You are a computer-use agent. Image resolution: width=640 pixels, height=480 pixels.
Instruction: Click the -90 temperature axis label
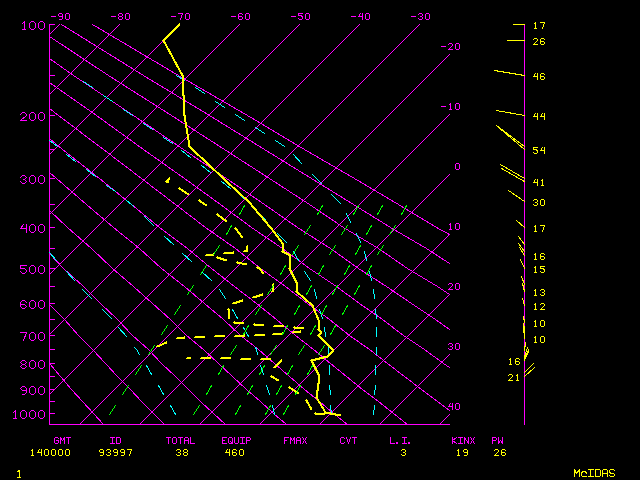[60, 16]
